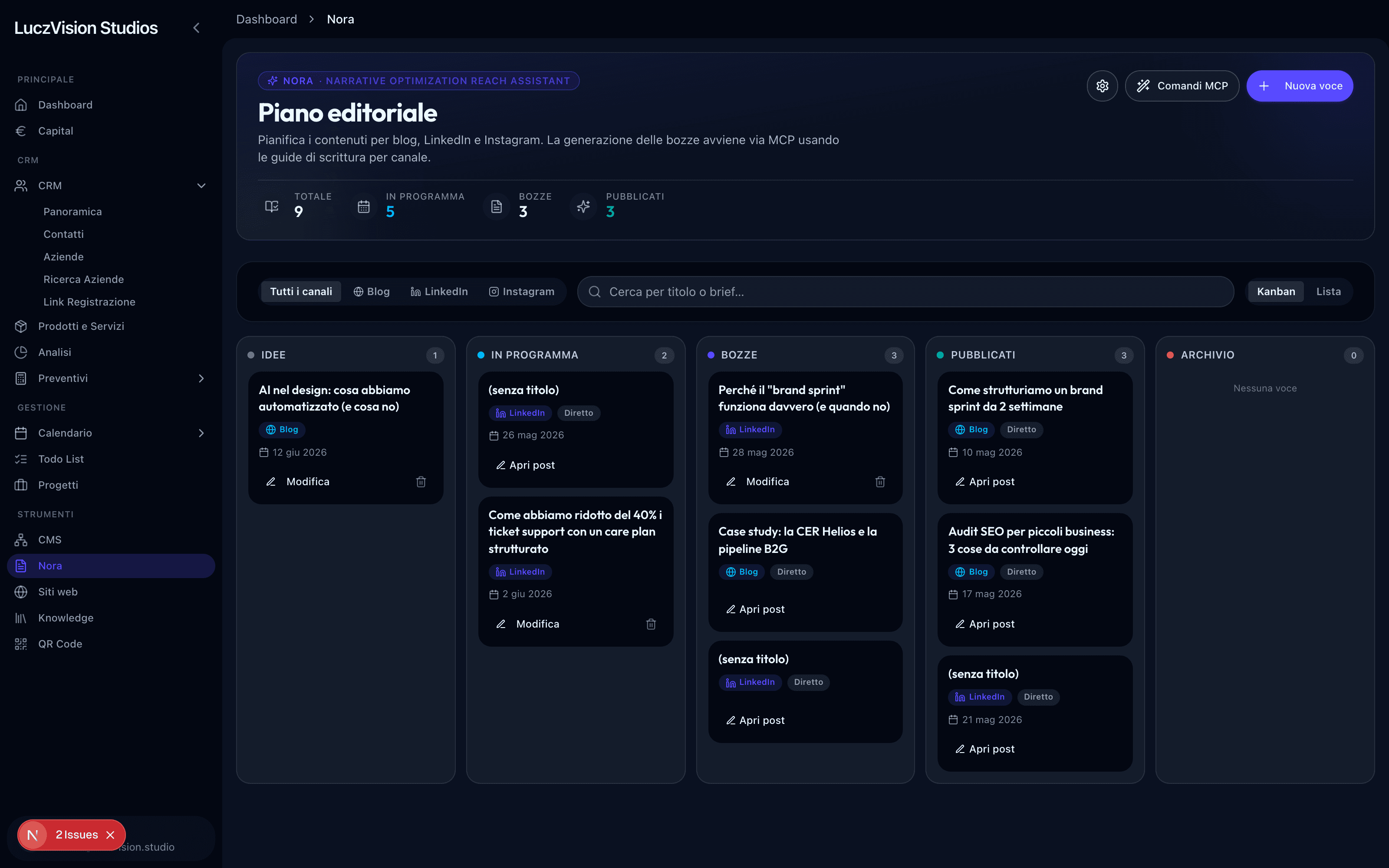Click the Diretto tag on CER Helios card

tap(791, 572)
